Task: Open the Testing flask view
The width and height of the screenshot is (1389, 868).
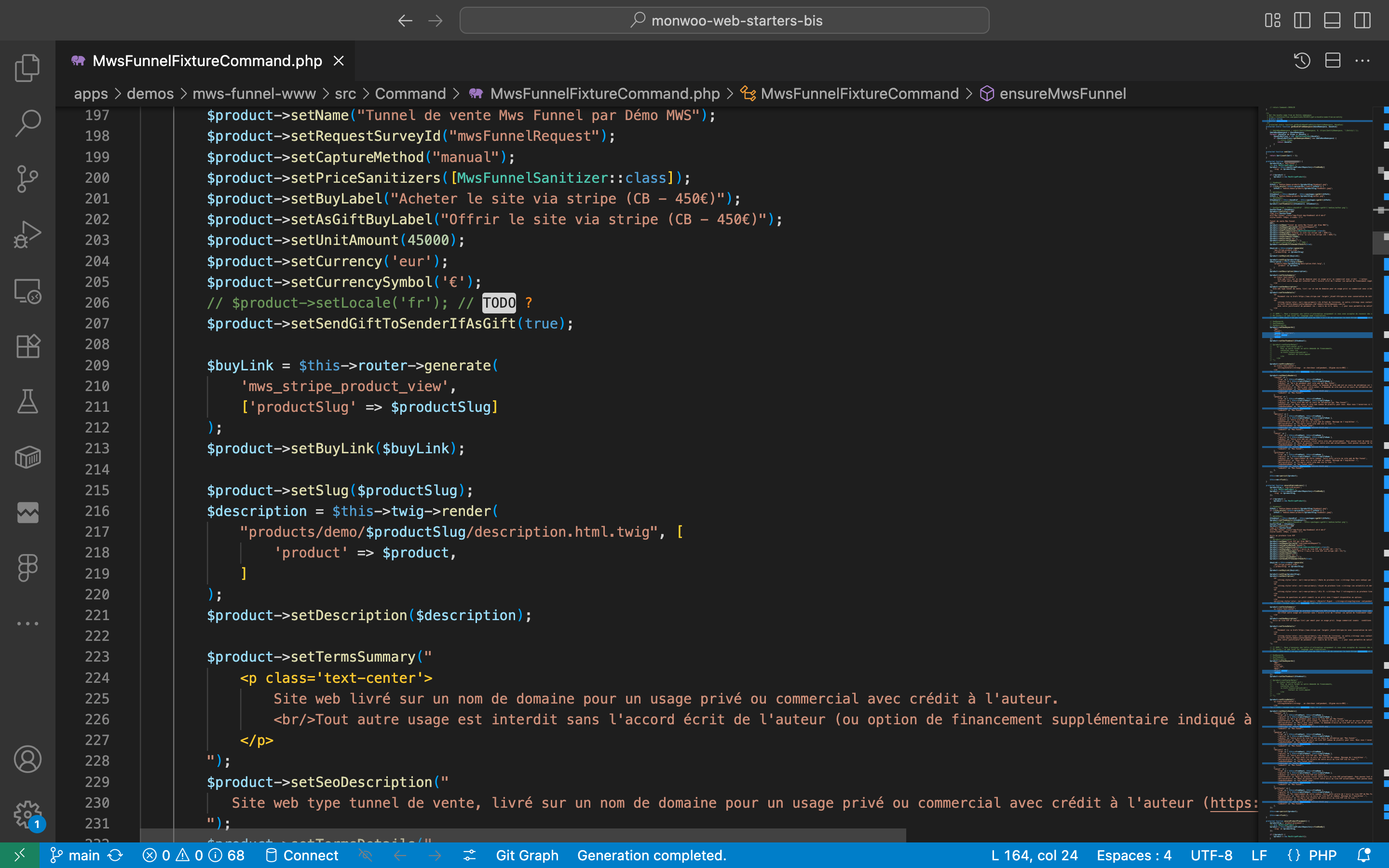Action: tap(27, 402)
